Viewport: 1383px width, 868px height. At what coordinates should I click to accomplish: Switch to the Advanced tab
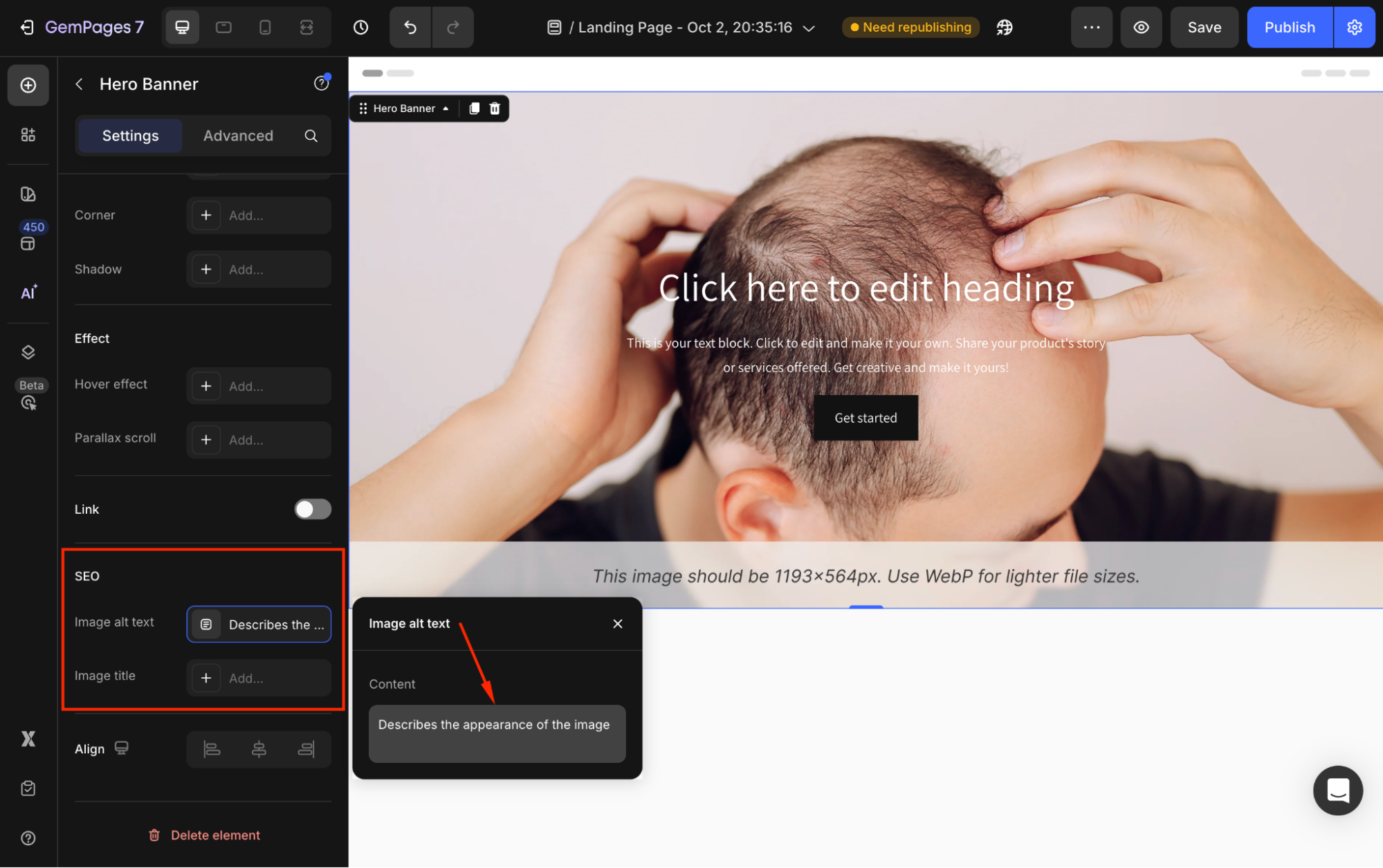[x=238, y=136]
